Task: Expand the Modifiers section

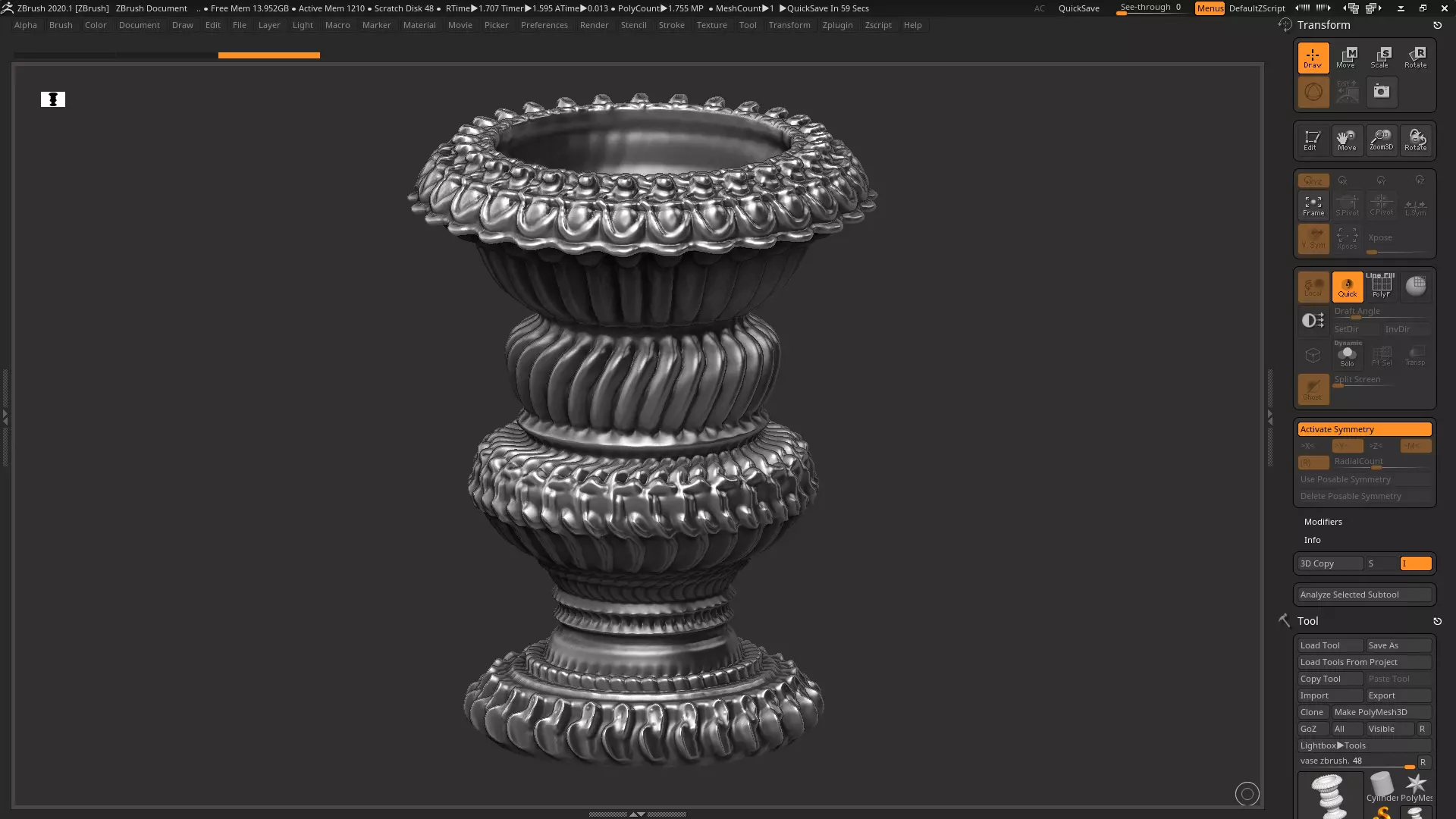Action: [1323, 522]
